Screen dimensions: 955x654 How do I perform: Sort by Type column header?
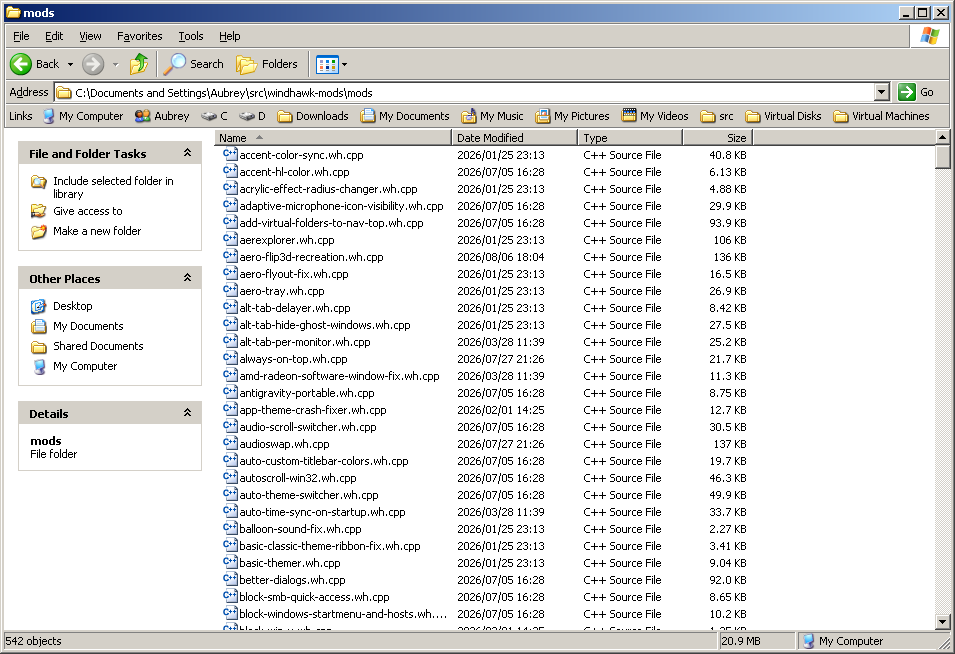(x=630, y=138)
